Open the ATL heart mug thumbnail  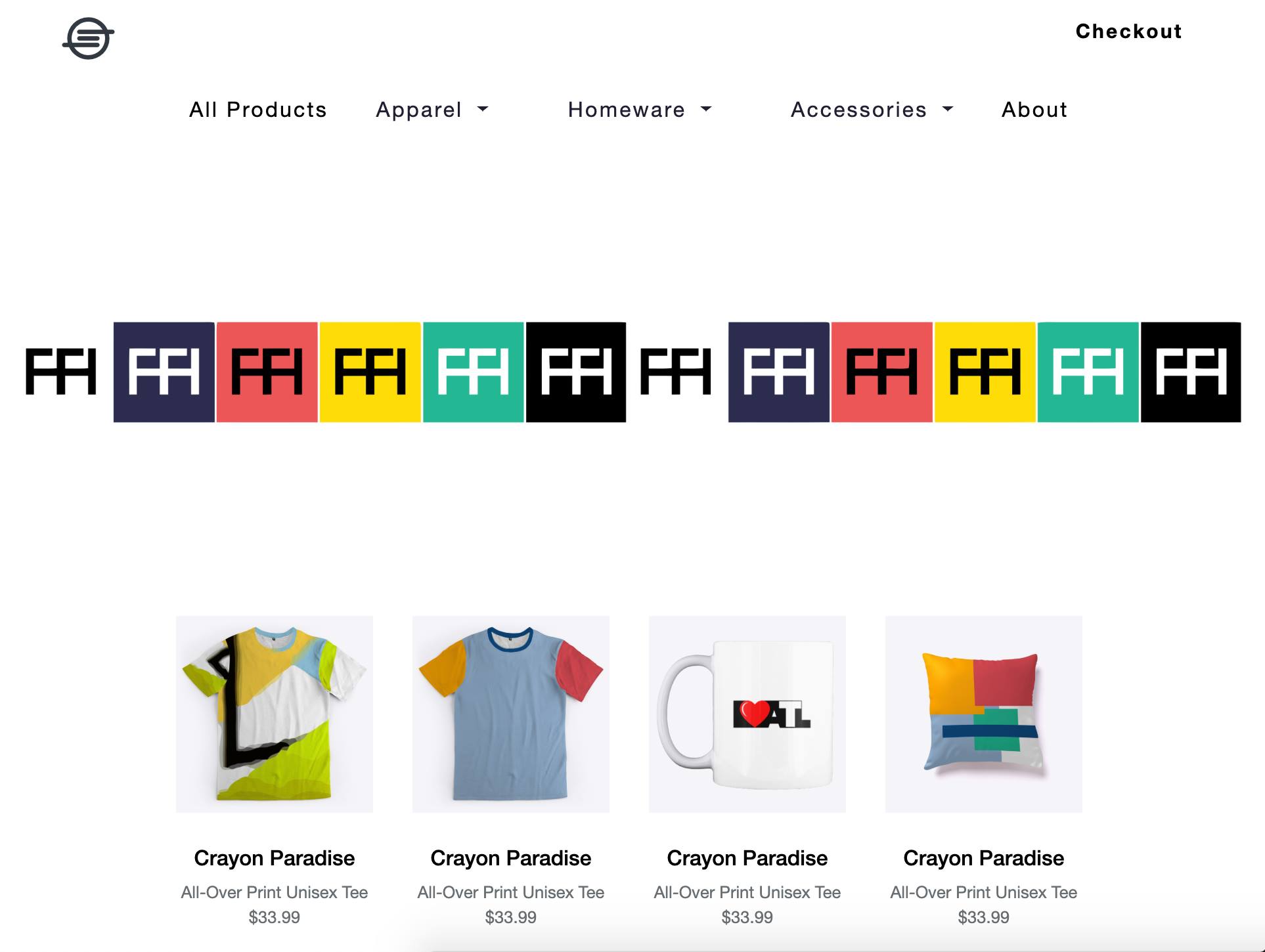point(747,714)
